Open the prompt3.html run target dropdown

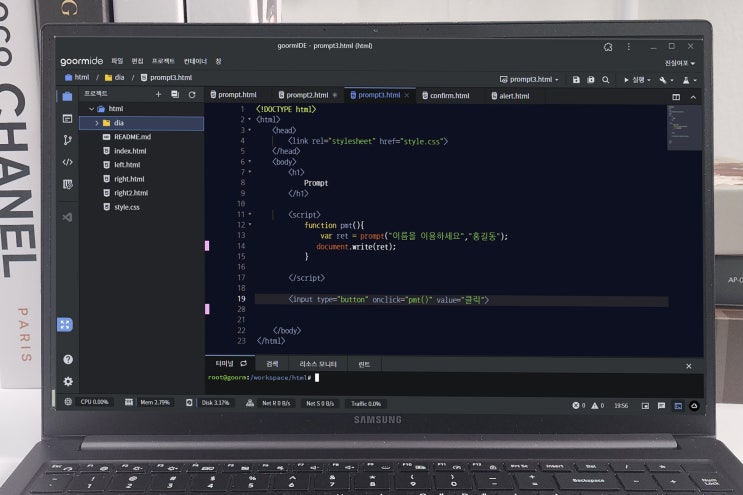click(529, 80)
